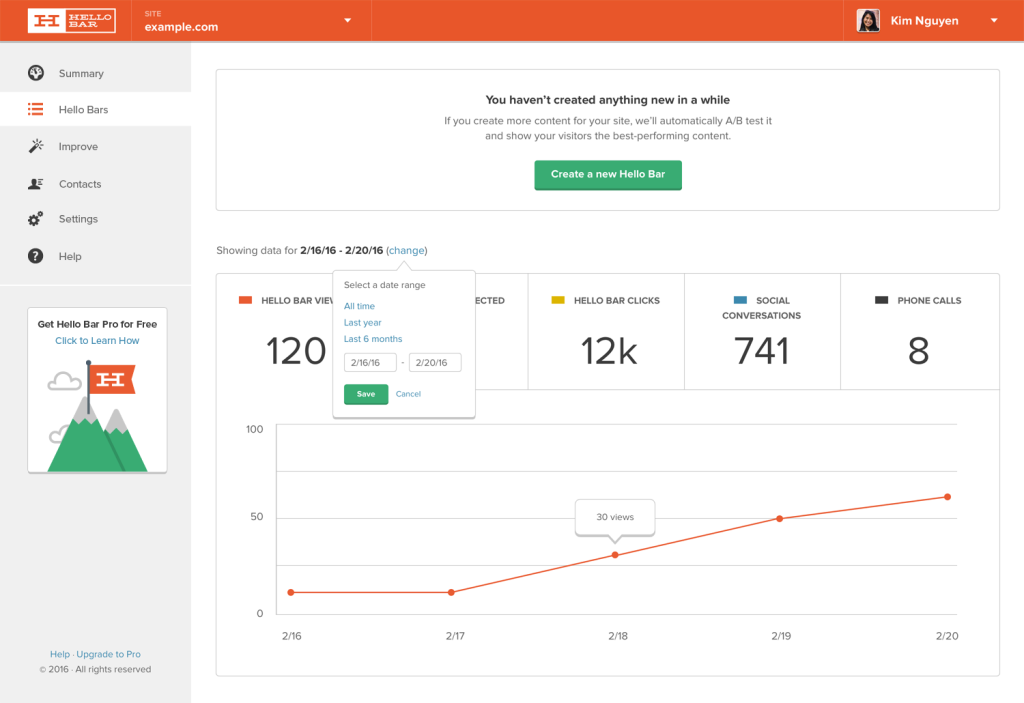1024x703 pixels.
Task: Click the 30 views tooltip
Action: (x=615, y=517)
